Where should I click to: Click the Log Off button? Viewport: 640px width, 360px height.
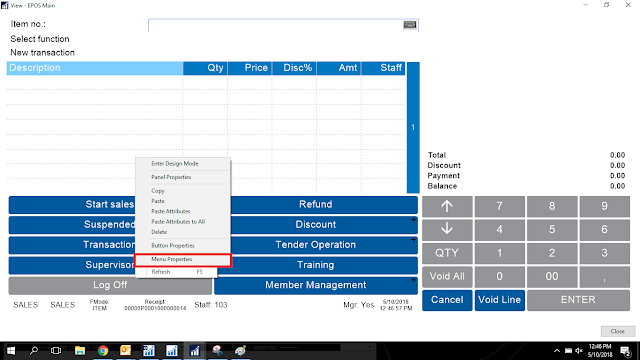point(110,285)
